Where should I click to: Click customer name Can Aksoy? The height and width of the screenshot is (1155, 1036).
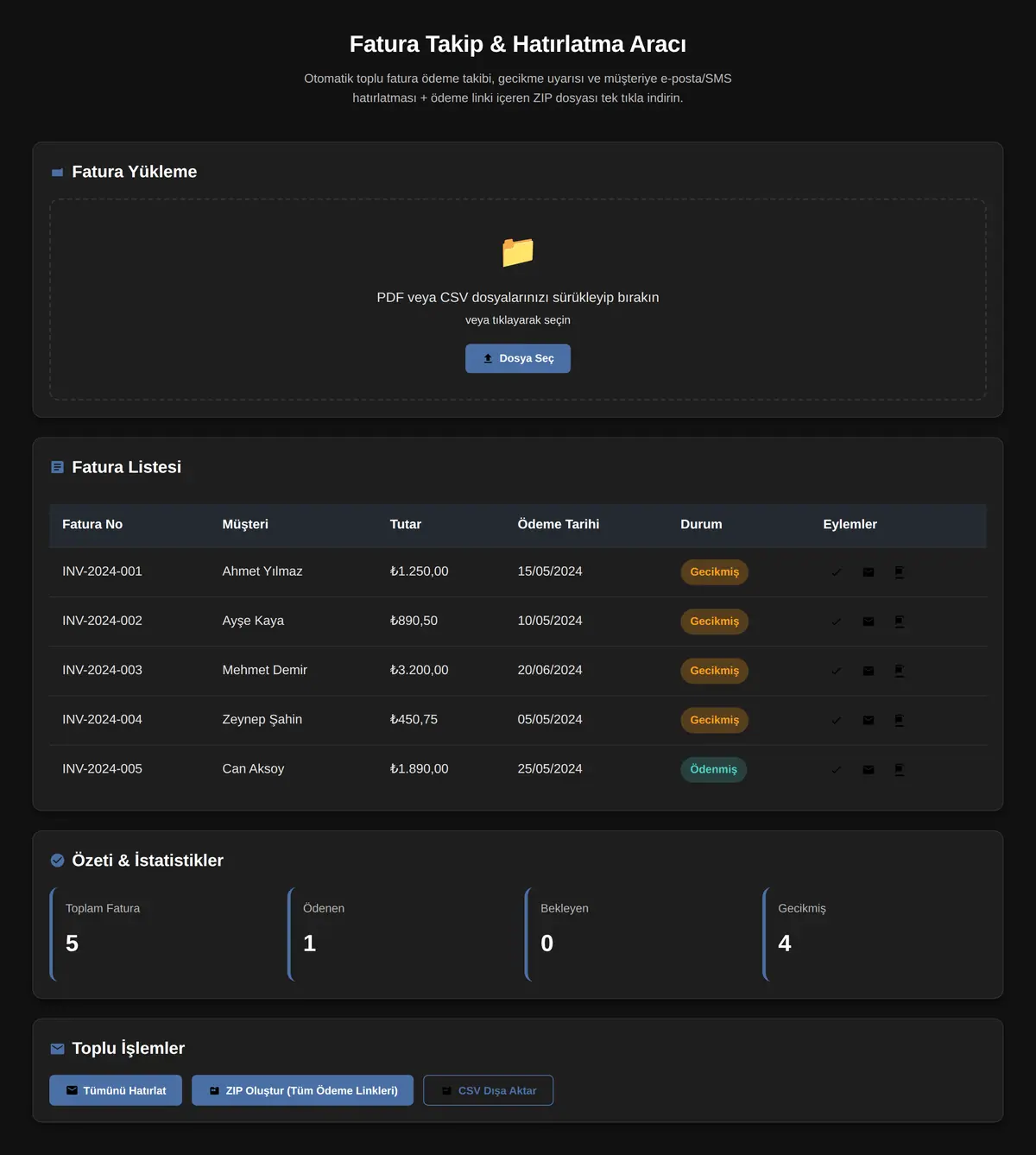tap(253, 768)
